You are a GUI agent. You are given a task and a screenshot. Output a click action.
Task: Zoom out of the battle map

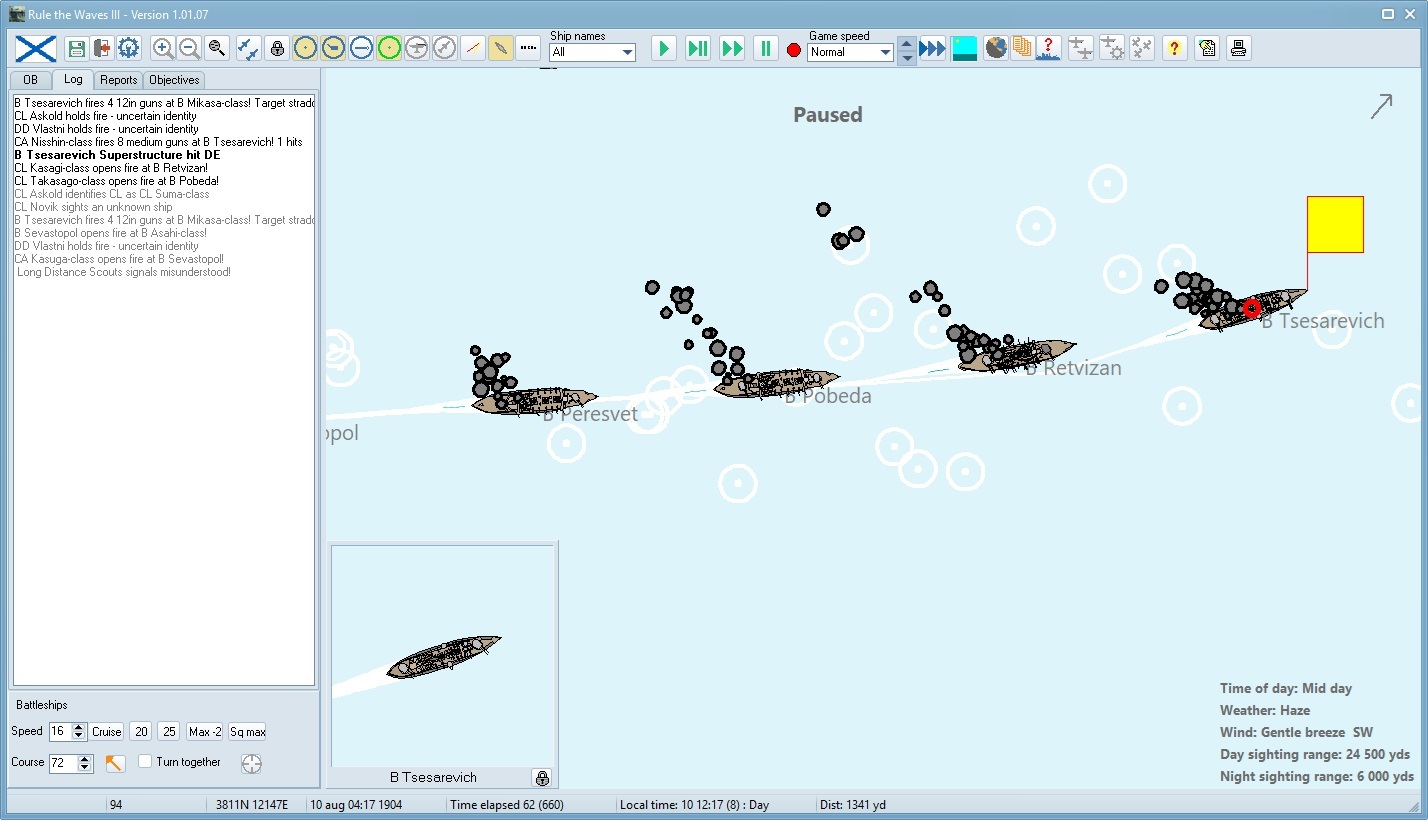pyautogui.click(x=189, y=48)
